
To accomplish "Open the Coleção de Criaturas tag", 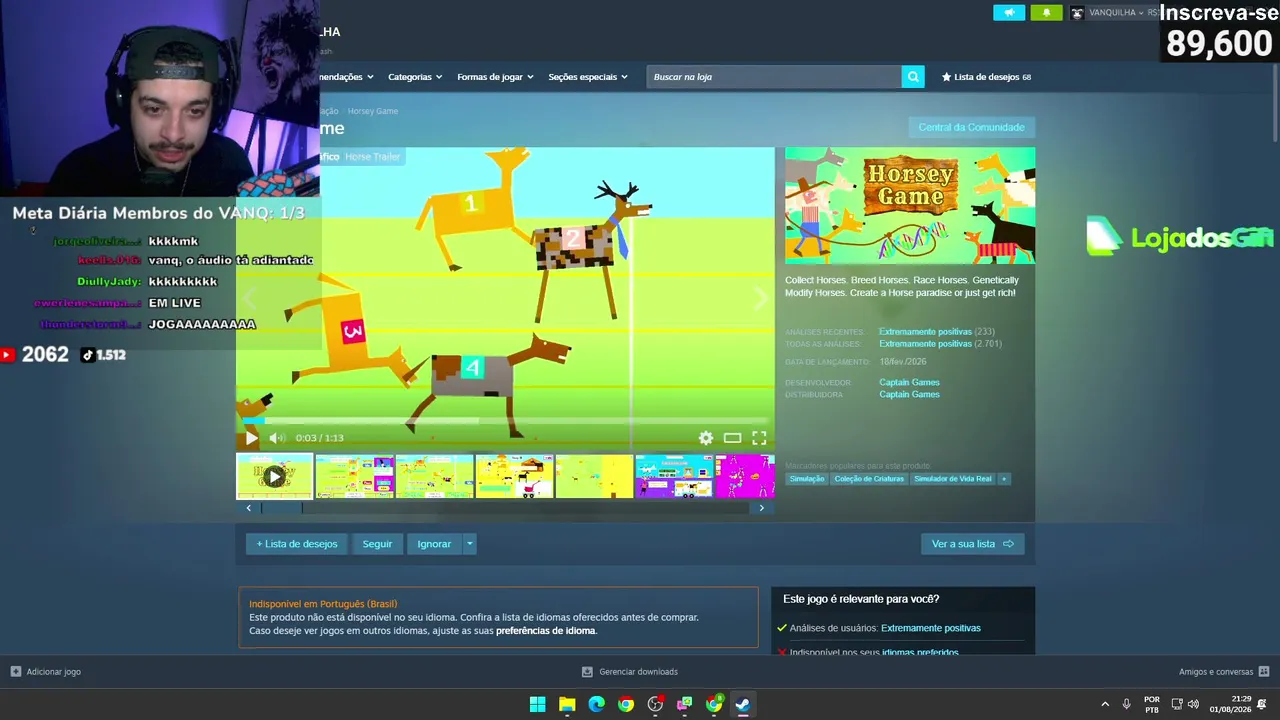I will tap(869, 479).
